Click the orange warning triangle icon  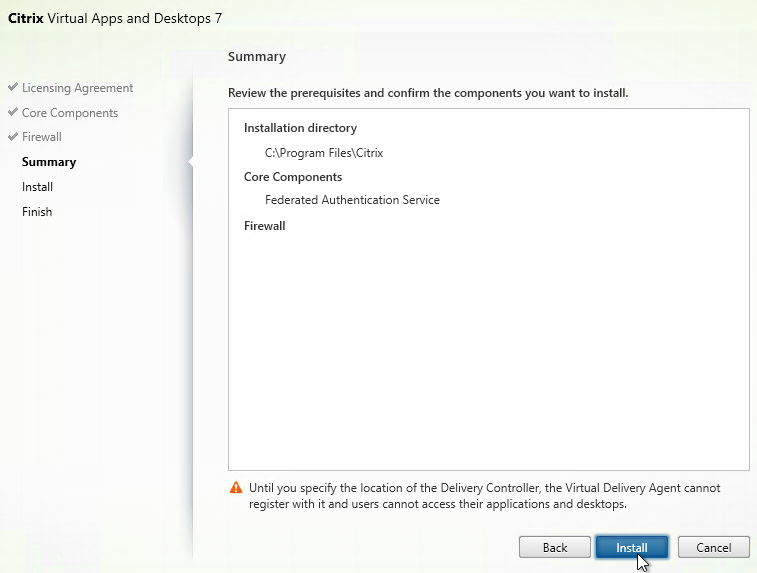236,488
